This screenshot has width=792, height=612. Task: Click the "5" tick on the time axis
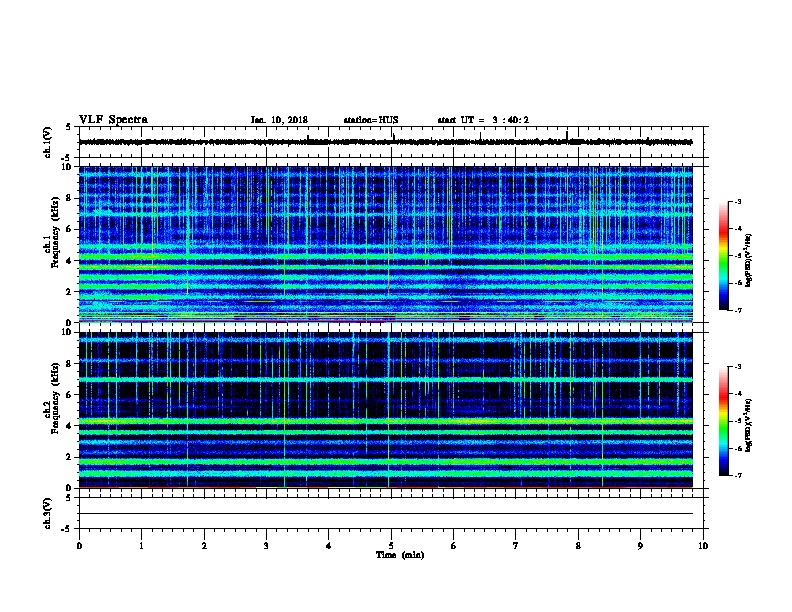391,546
